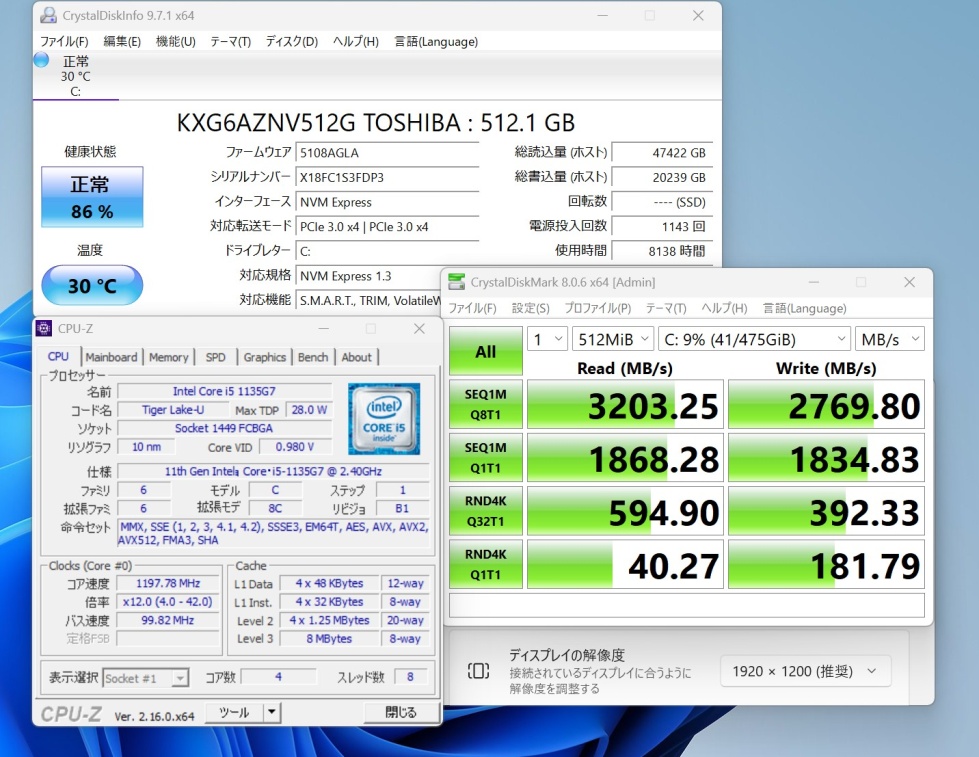Open ディスク(D) menu in CrystalDiskInfo

pos(292,41)
